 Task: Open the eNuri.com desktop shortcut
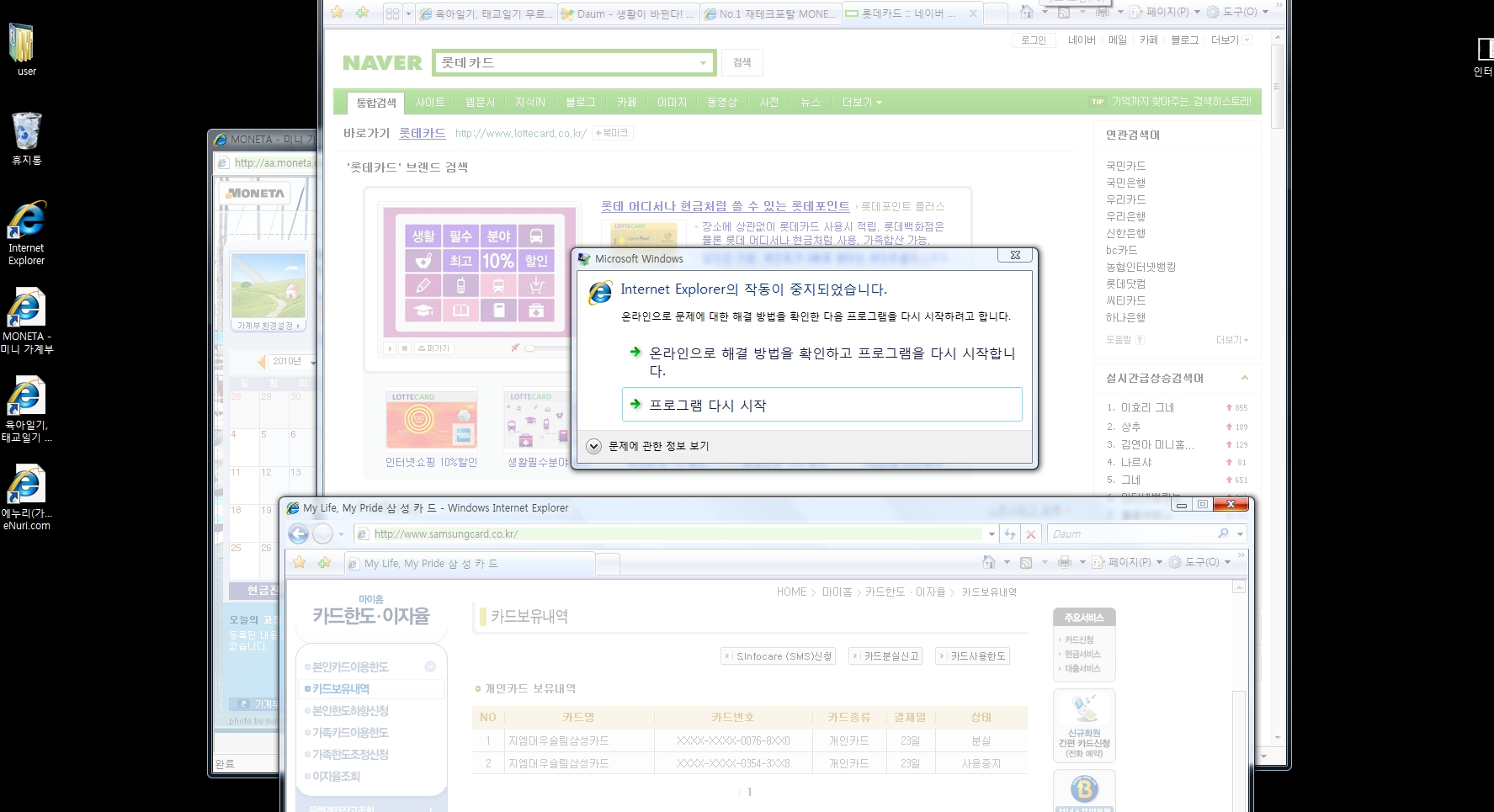click(26, 498)
